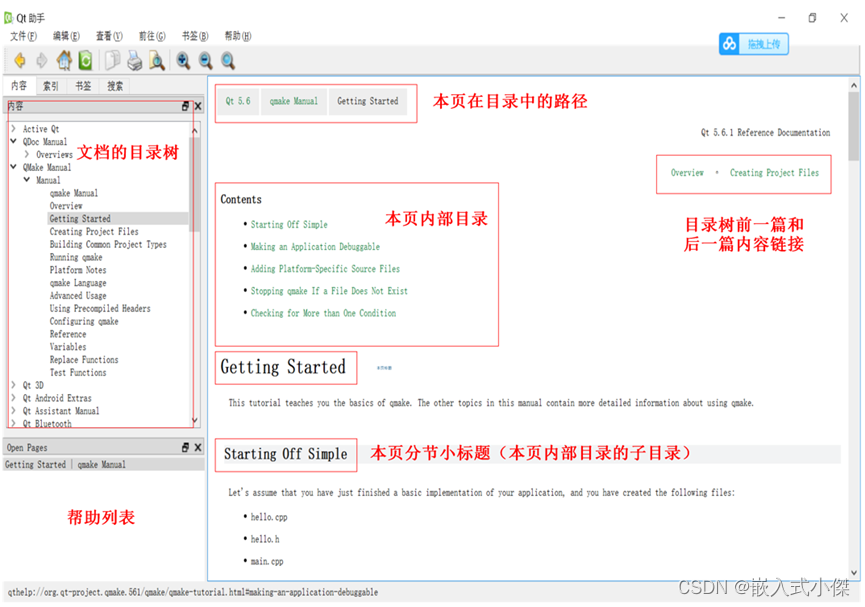Screen dimensions: 865x607
Task: Reset zoom to normal size icon
Action: pyautogui.click(x=228, y=60)
